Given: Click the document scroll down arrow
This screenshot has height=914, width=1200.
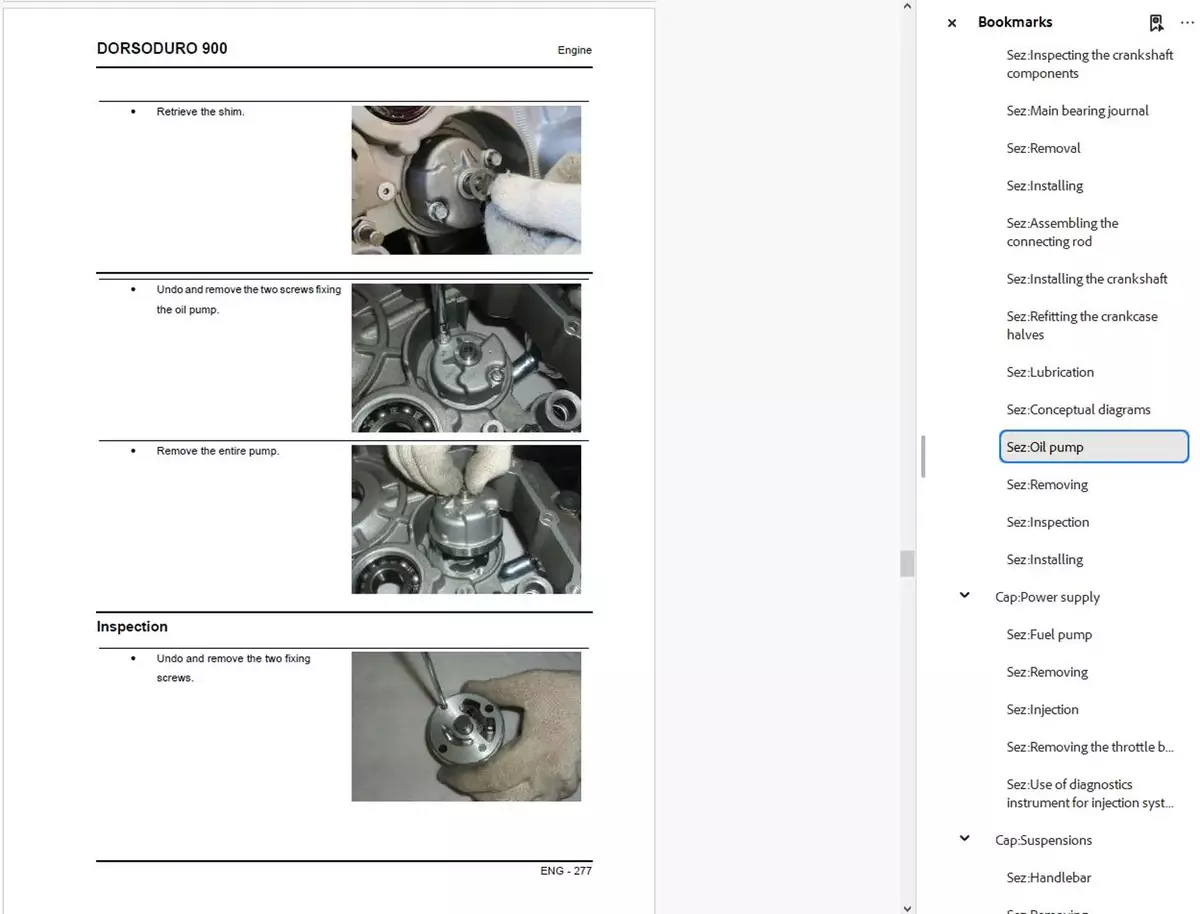Looking at the screenshot, I should [x=907, y=906].
